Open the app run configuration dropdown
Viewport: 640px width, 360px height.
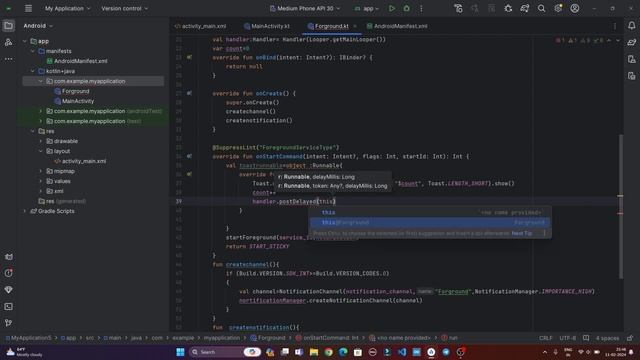coord(367,8)
